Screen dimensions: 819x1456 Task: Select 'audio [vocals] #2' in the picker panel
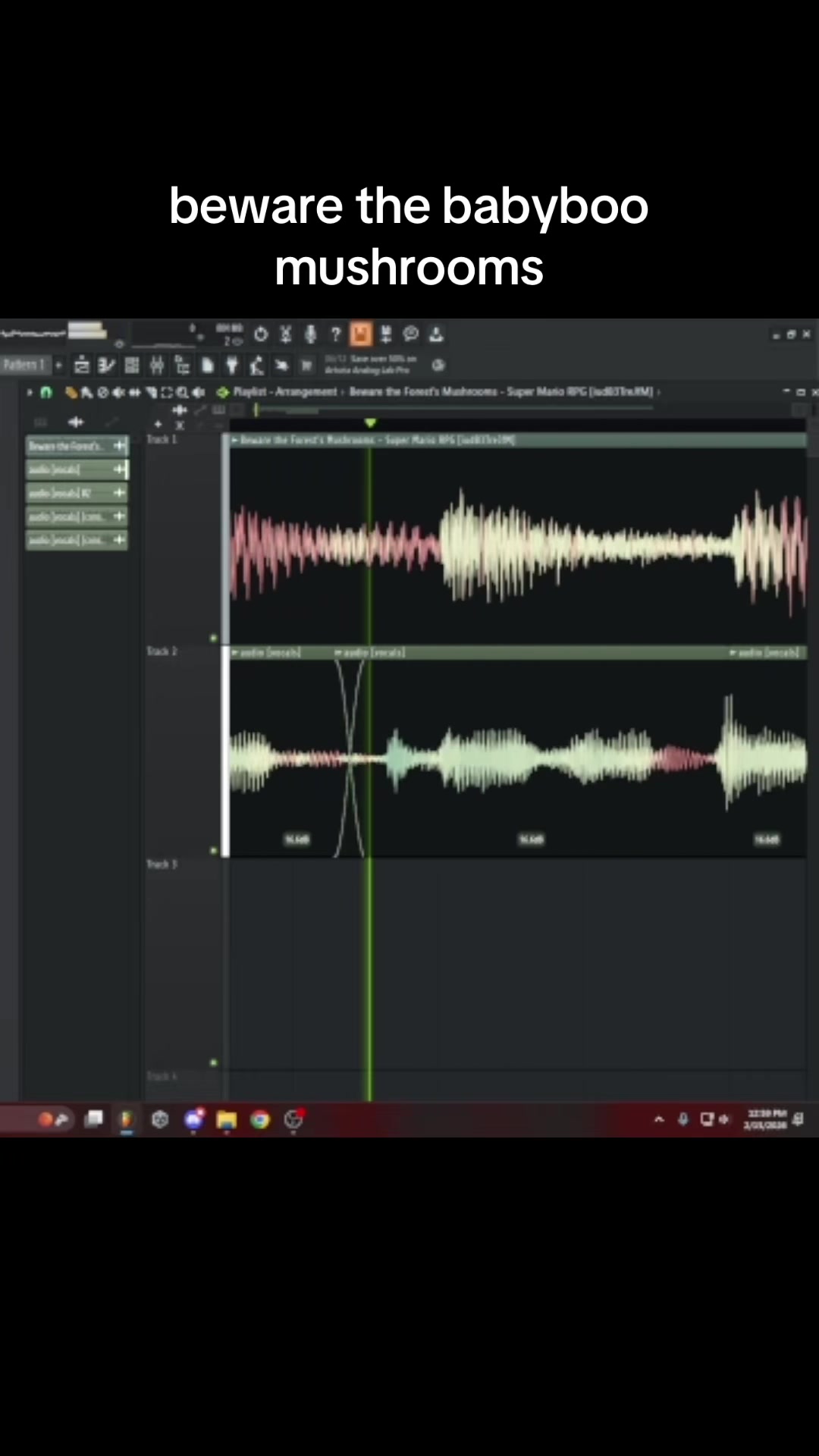click(77, 493)
